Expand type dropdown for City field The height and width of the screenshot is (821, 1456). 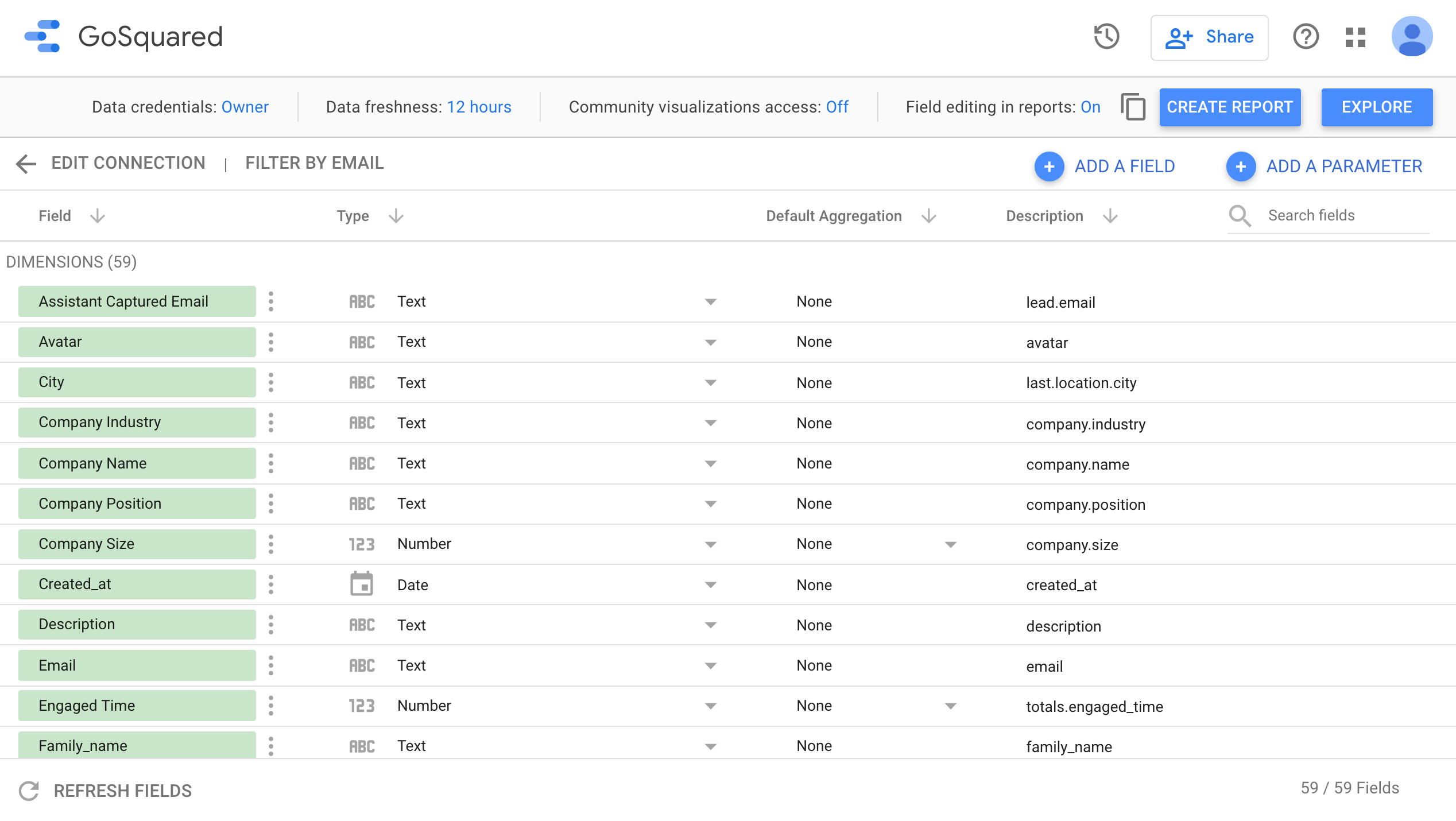(x=710, y=383)
